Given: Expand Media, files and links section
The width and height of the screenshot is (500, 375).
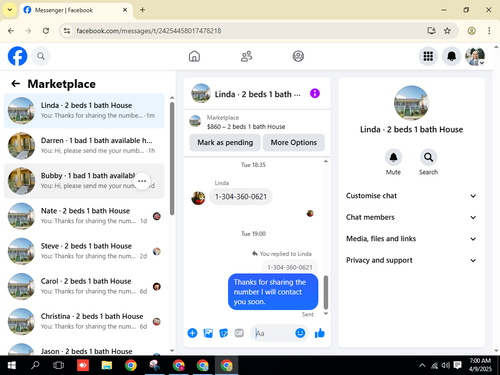Looking at the screenshot, I should click(x=411, y=239).
